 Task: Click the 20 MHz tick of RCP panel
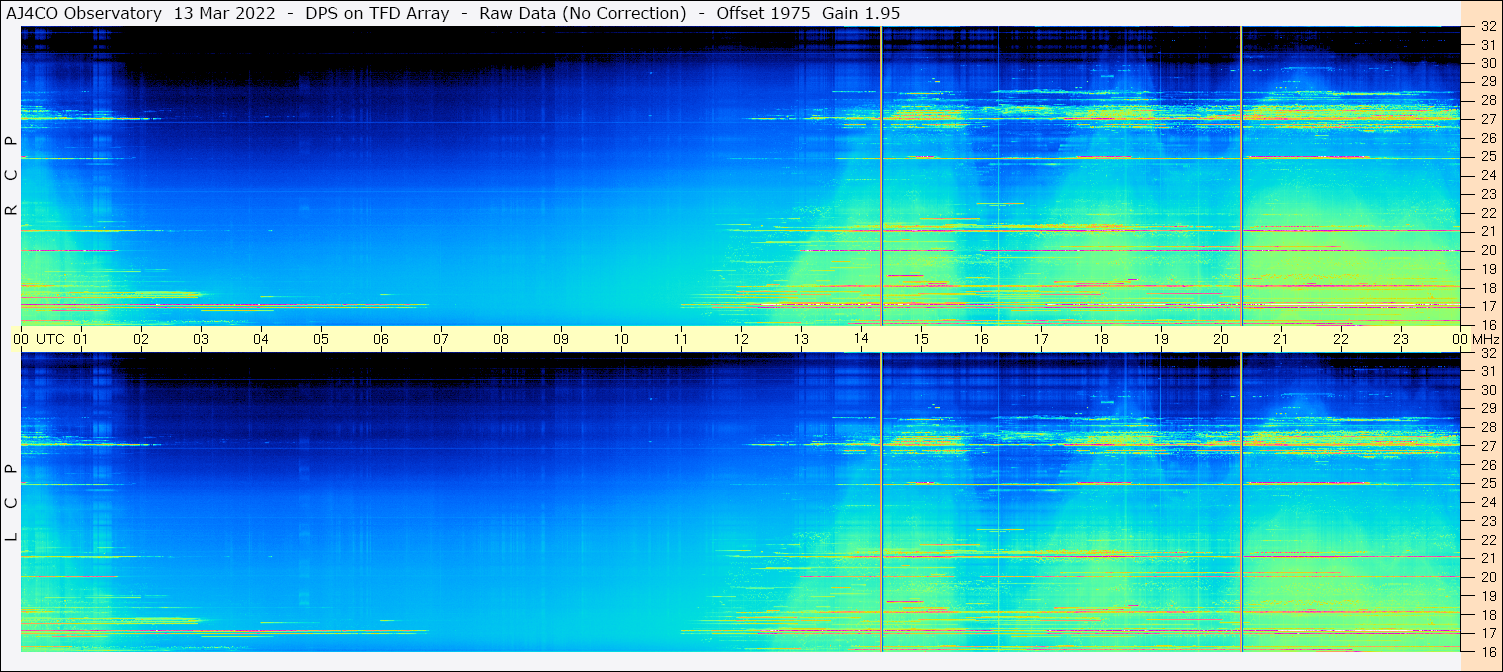coord(1488,250)
